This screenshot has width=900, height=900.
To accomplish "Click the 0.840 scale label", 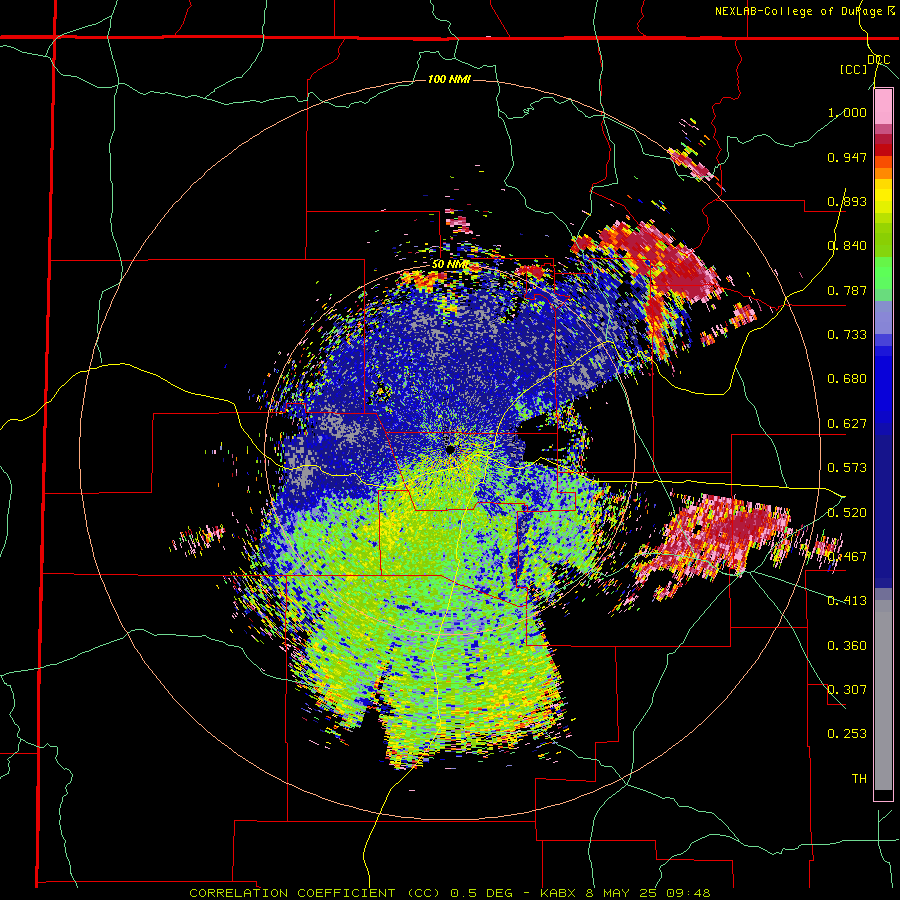I will pyautogui.click(x=847, y=246).
